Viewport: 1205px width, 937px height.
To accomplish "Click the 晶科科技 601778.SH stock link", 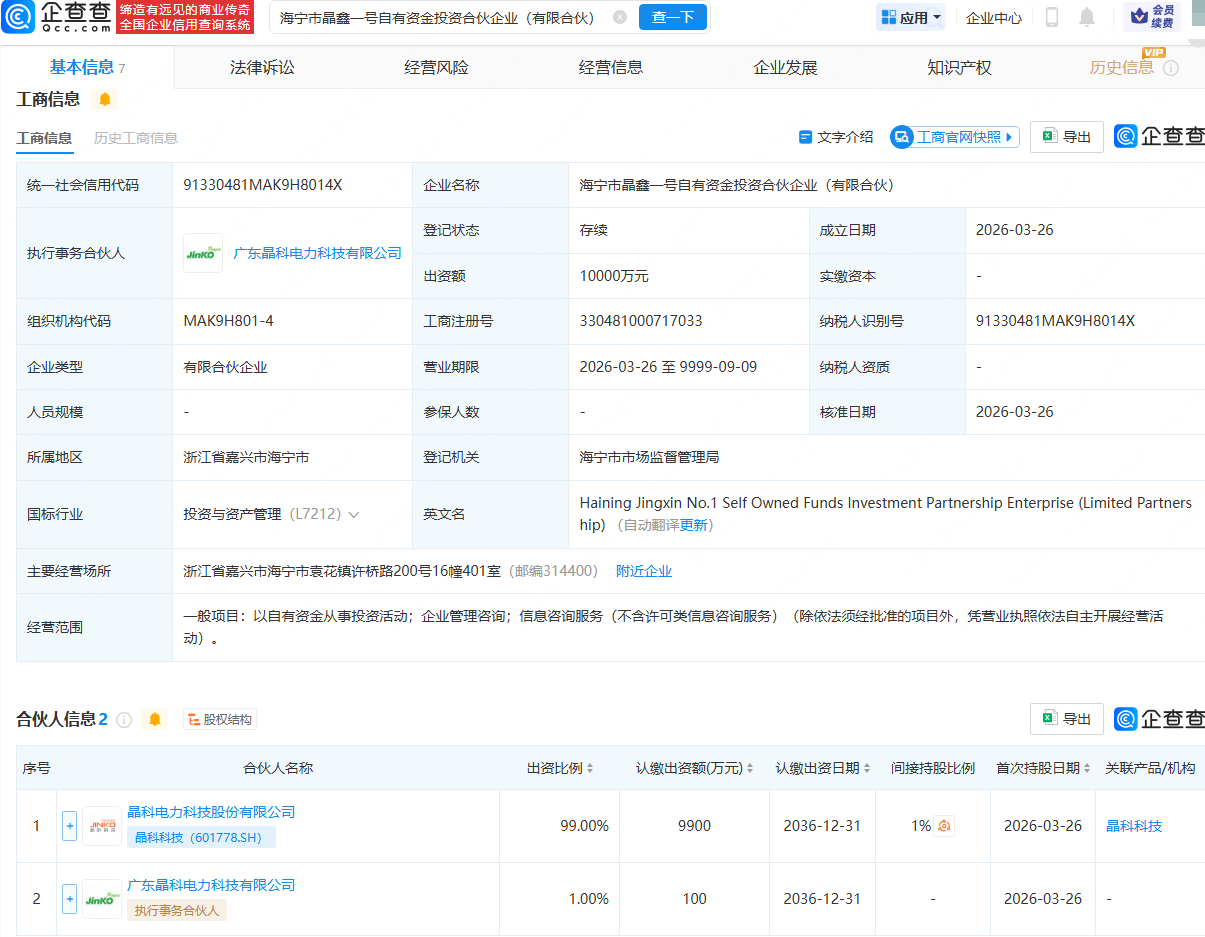I will [x=200, y=837].
